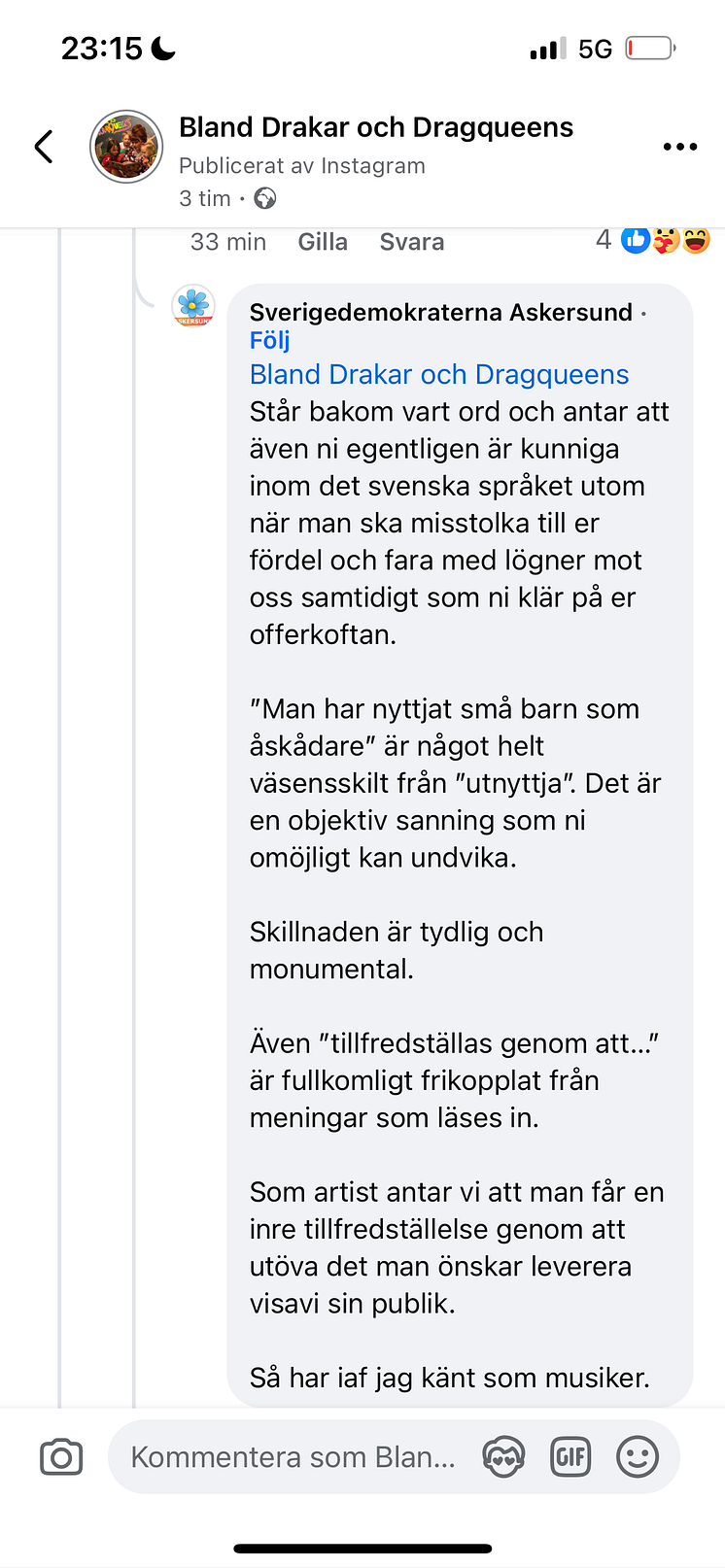Screen dimensions: 725x1568
Task: Tap the care hug reaction emoji
Action: pyautogui.click(x=666, y=240)
